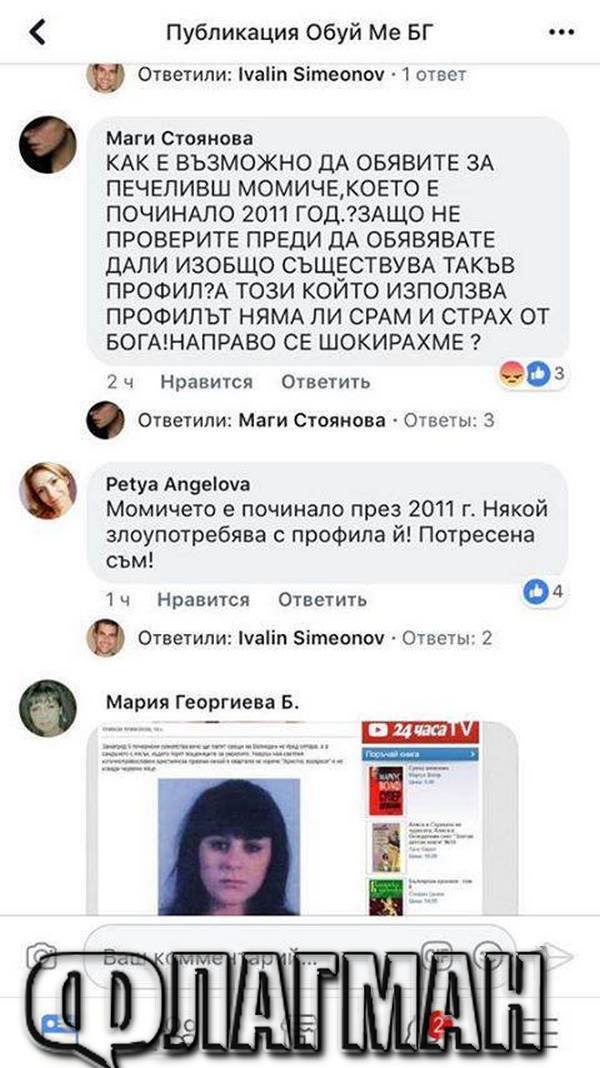Screen dimensions: 600x1068
Task: Open Мария Георгиева Б. name link
Action: point(202,702)
